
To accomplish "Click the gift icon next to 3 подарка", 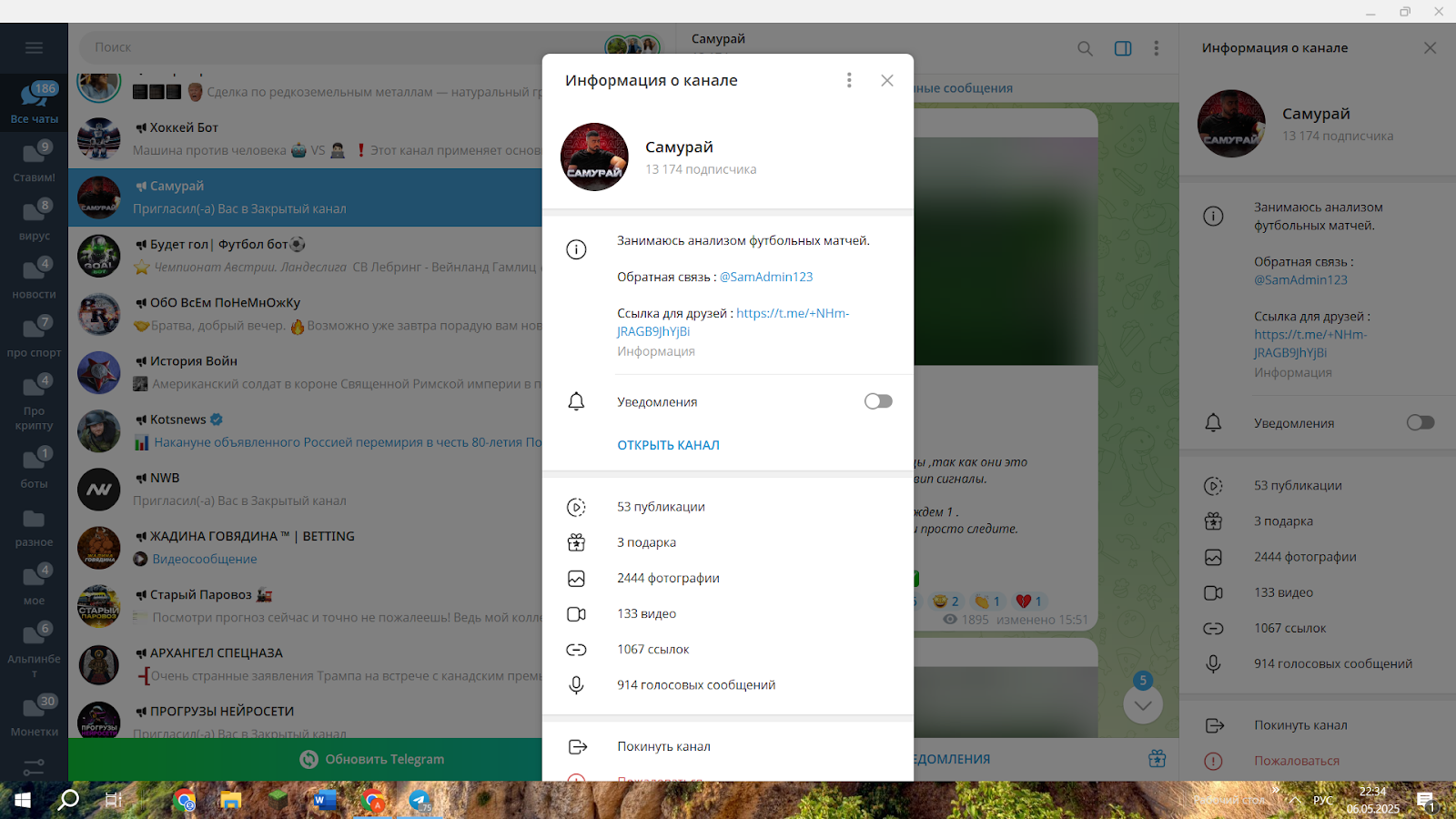I will pos(576,542).
